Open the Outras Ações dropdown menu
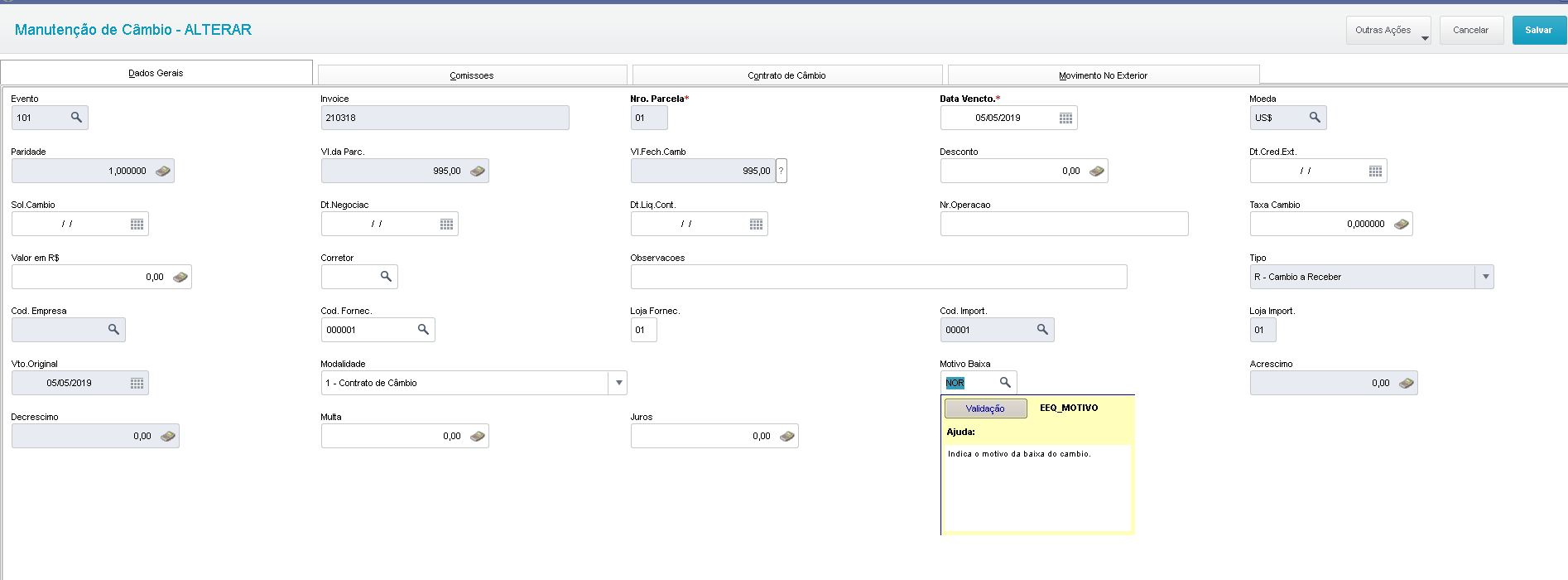Viewport: 1568px width, 580px height. (x=1388, y=31)
